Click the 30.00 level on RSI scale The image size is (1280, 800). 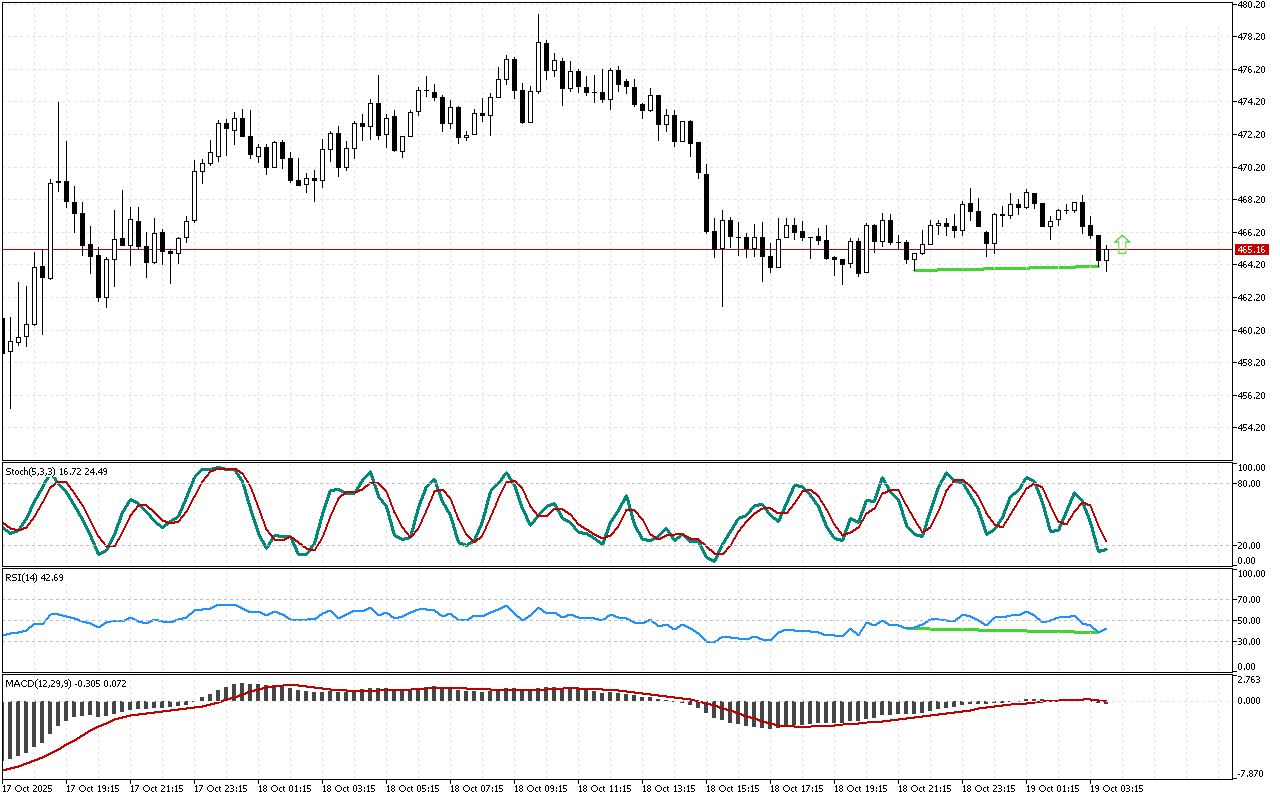point(1250,641)
